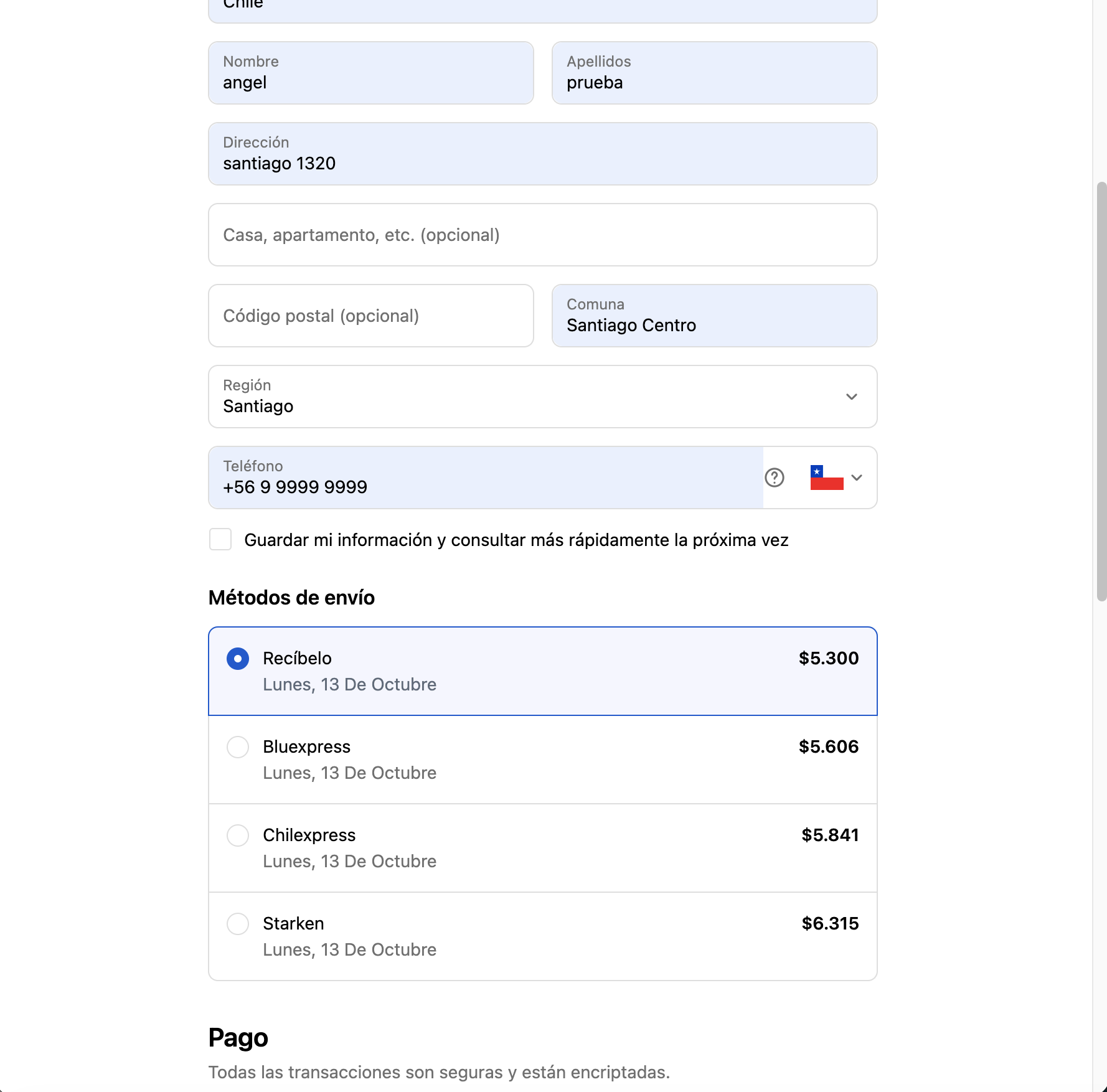
Task: Click the Dirección address field
Action: coord(542,154)
